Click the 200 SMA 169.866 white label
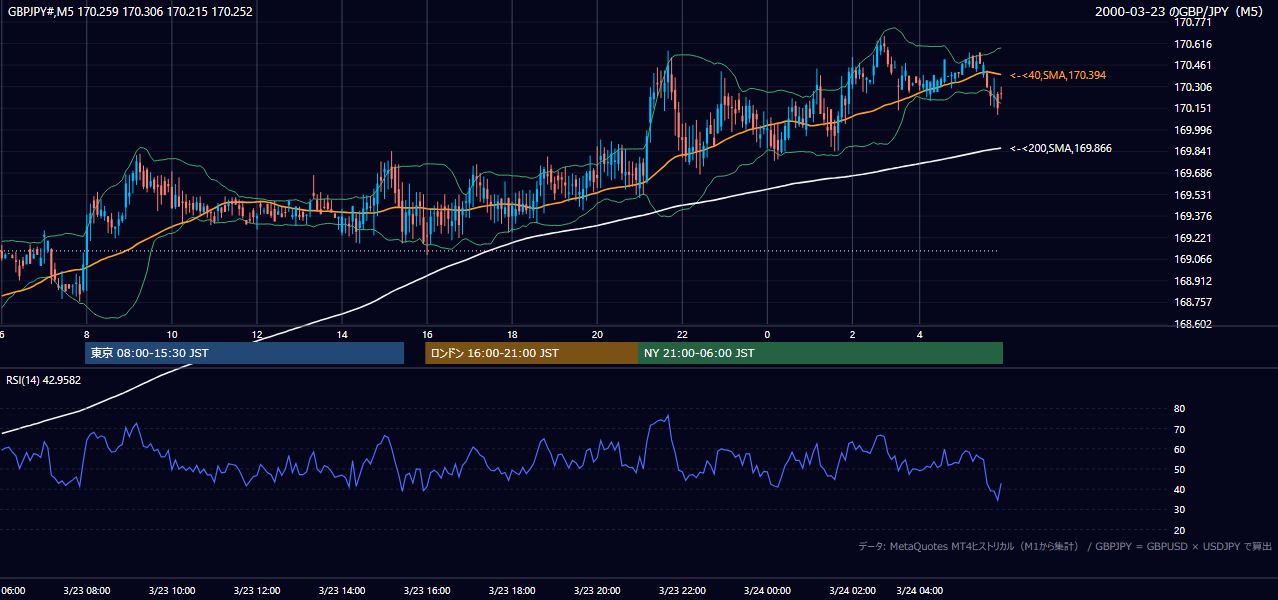Screen dimensions: 1278x600 (1061, 148)
